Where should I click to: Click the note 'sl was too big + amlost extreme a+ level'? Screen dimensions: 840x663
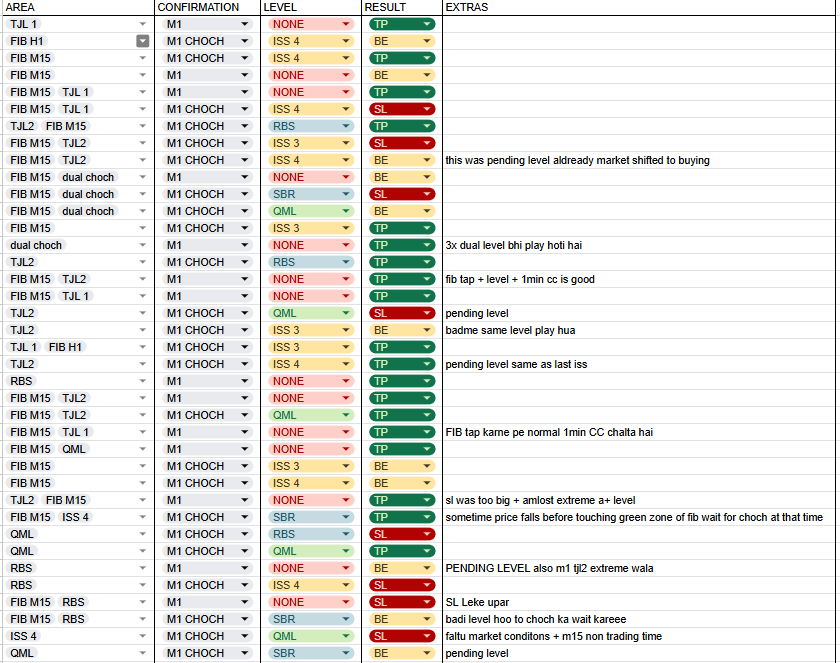pos(540,500)
